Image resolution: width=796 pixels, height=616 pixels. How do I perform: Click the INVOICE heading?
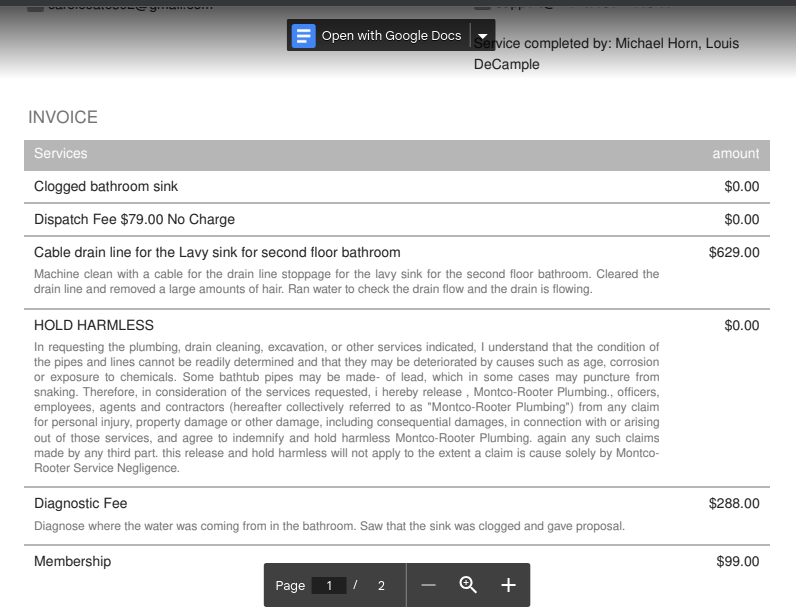(63, 117)
